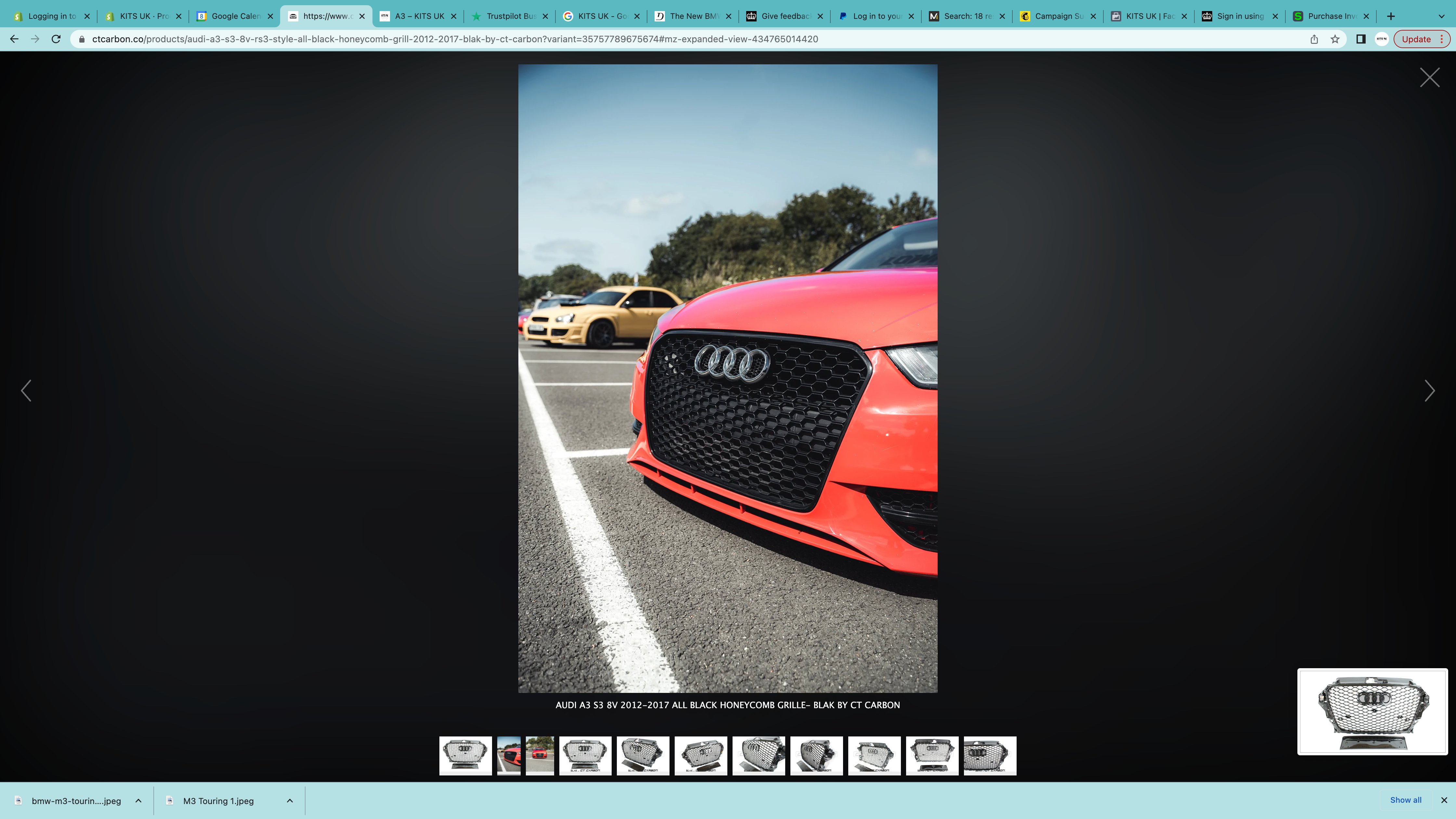
Task: Go to next product image arrow
Action: (x=1429, y=391)
